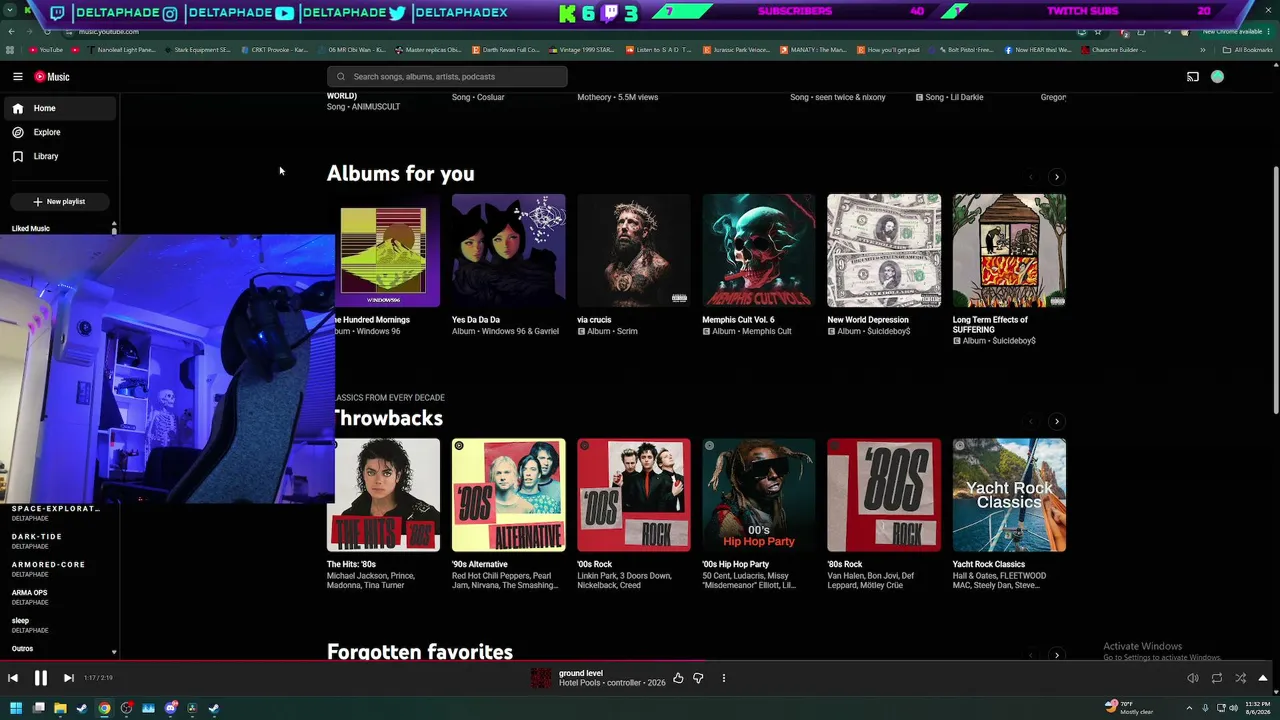Click the search songs, albums, artists field
This screenshot has height=720, width=1280.
coord(447,76)
